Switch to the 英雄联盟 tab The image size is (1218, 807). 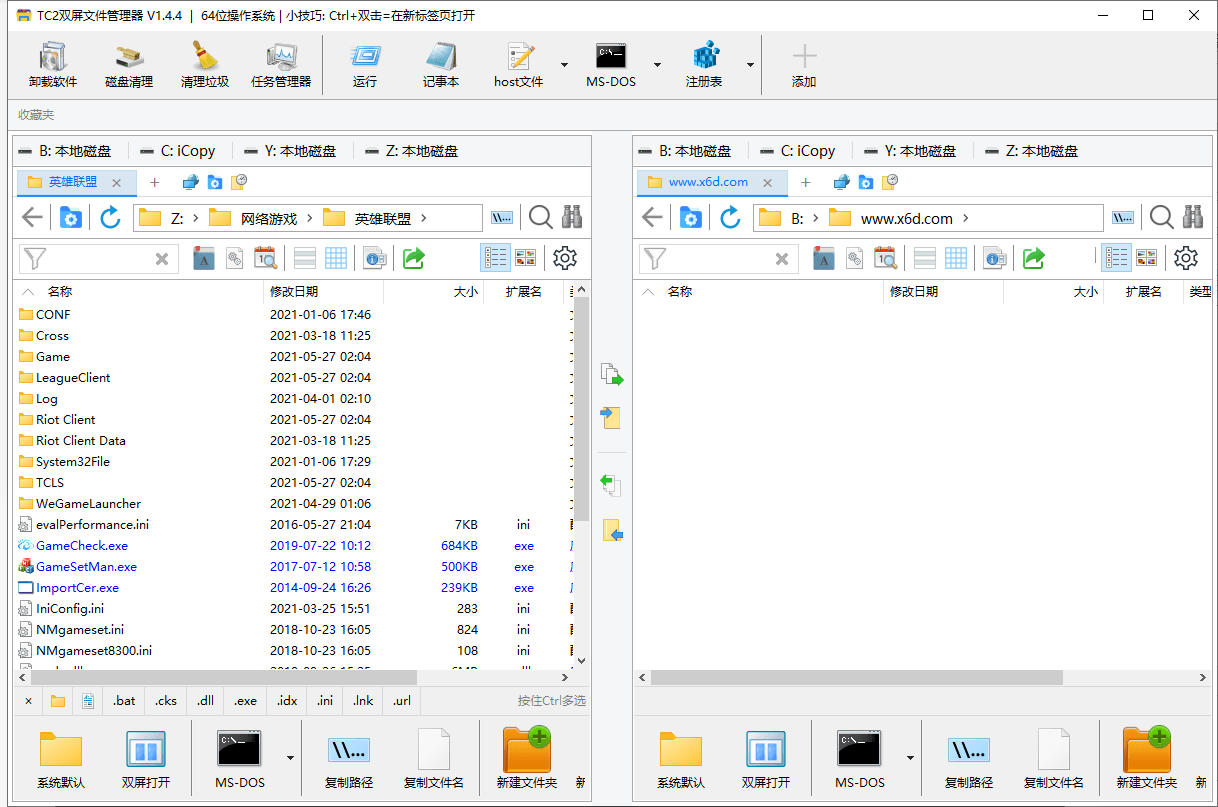pyautogui.click(x=72, y=182)
